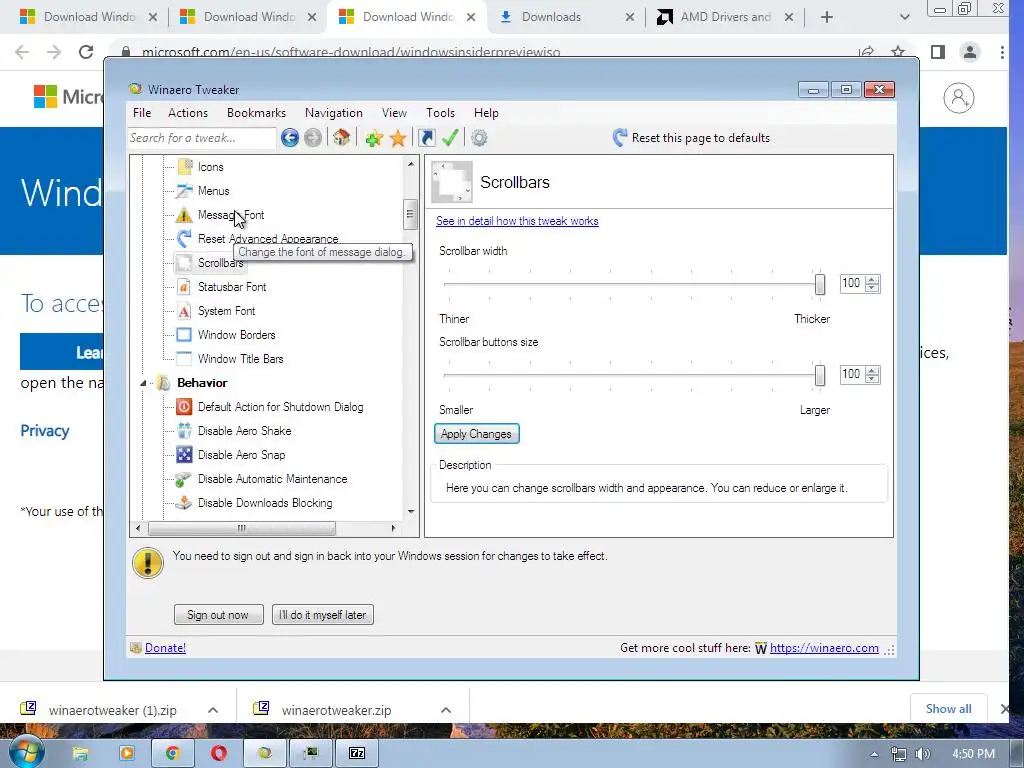Open the Actions menu
This screenshot has width=1024, height=768.
187,113
